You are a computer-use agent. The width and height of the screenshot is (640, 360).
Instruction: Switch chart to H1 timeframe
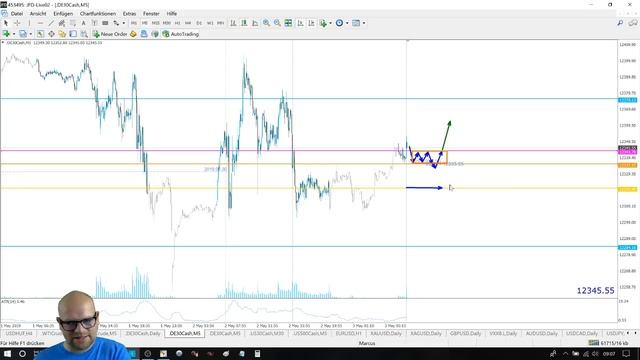[177, 23]
